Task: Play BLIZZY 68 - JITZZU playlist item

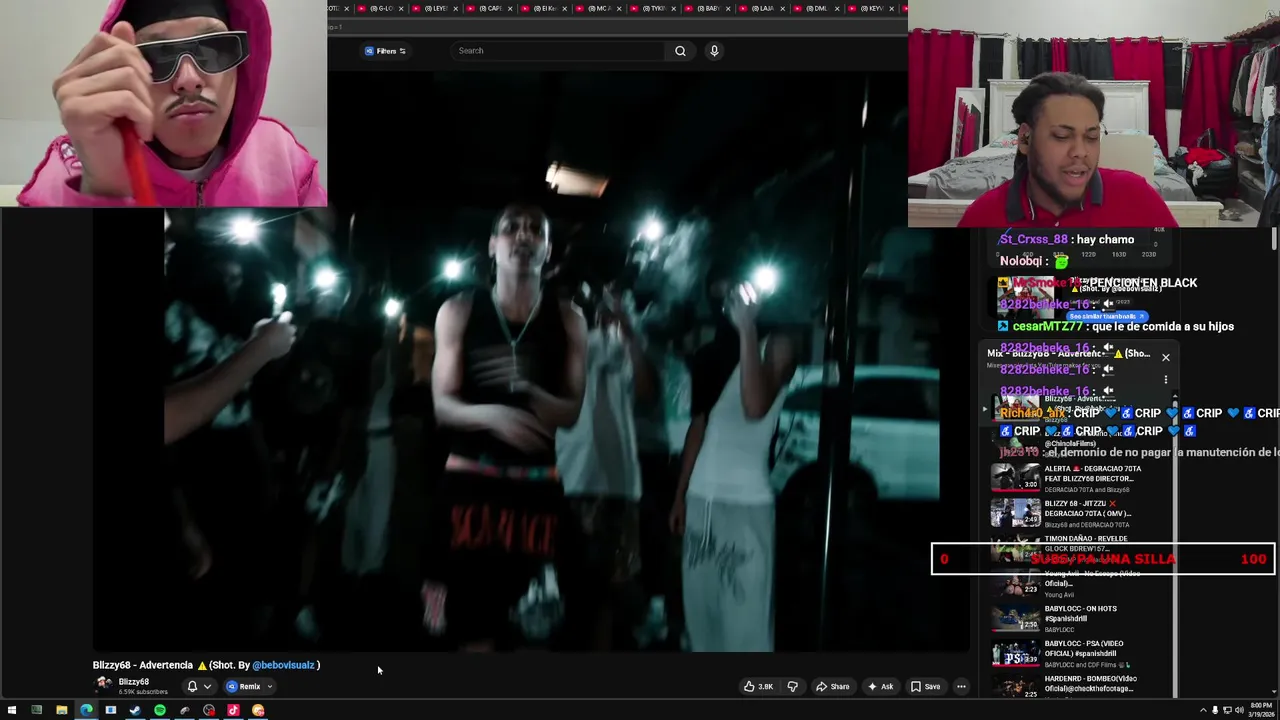Action: [1080, 513]
